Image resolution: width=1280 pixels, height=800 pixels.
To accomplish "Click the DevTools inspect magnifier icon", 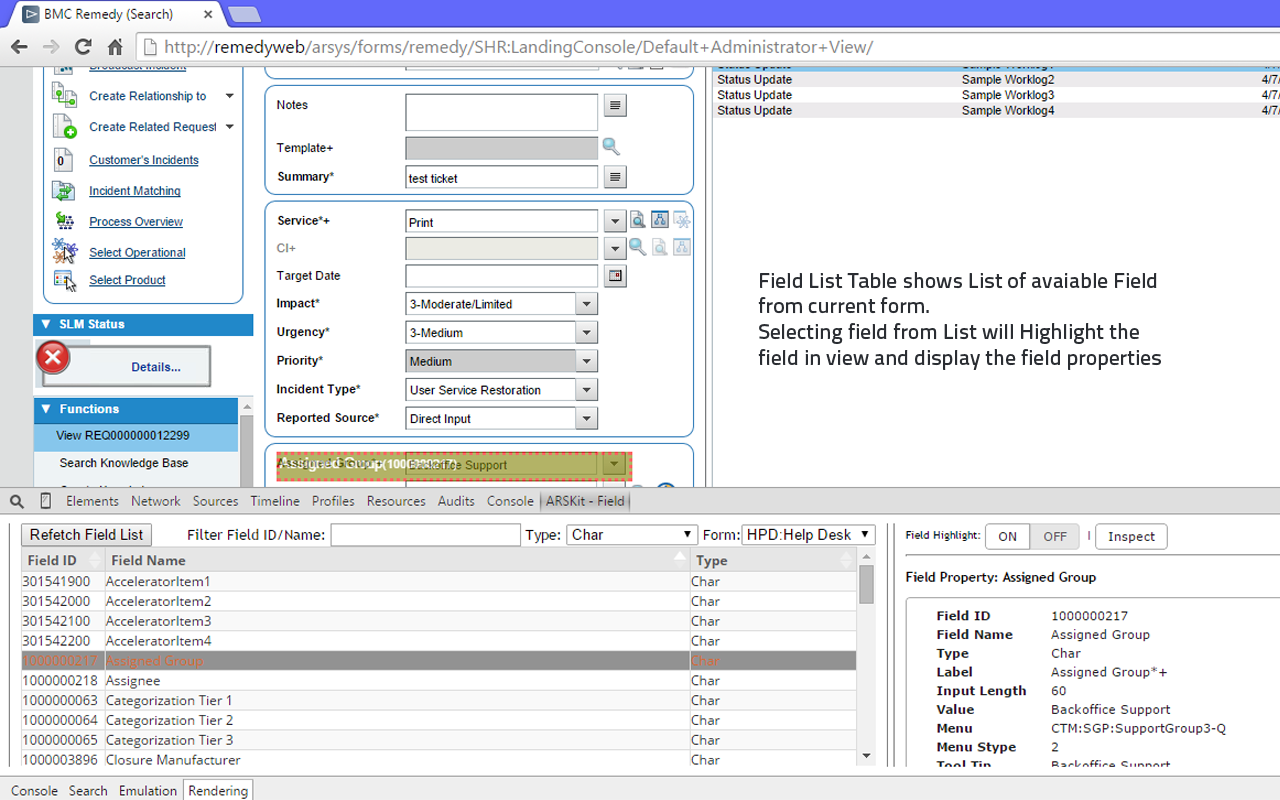I will pyautogui.click(x=16, y=500).
